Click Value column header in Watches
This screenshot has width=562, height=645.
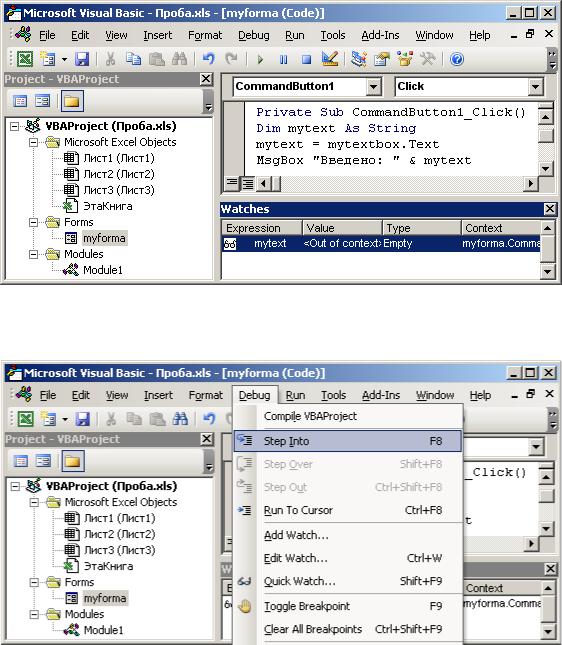pyautogui.click(x=342, y=228)
